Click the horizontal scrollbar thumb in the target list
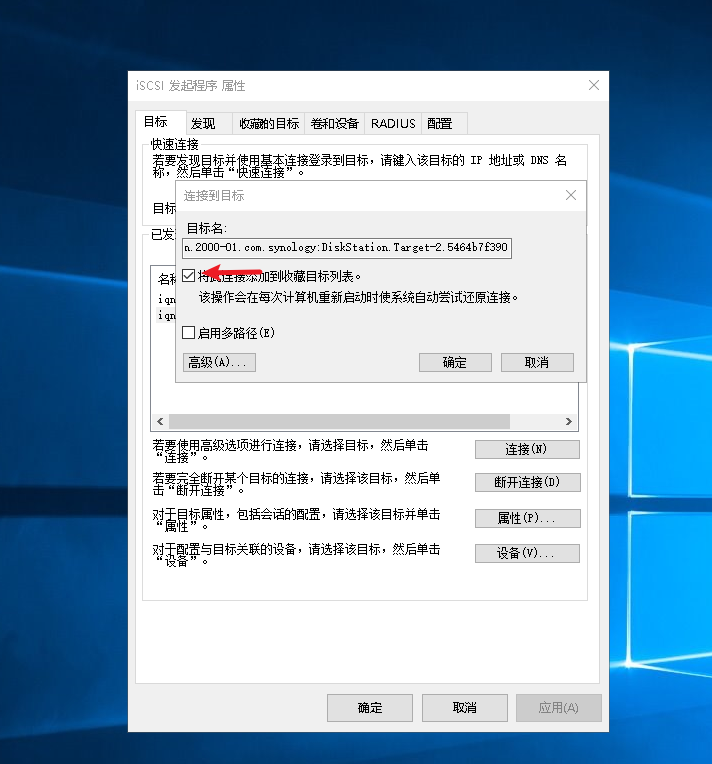 click(340, 422)
